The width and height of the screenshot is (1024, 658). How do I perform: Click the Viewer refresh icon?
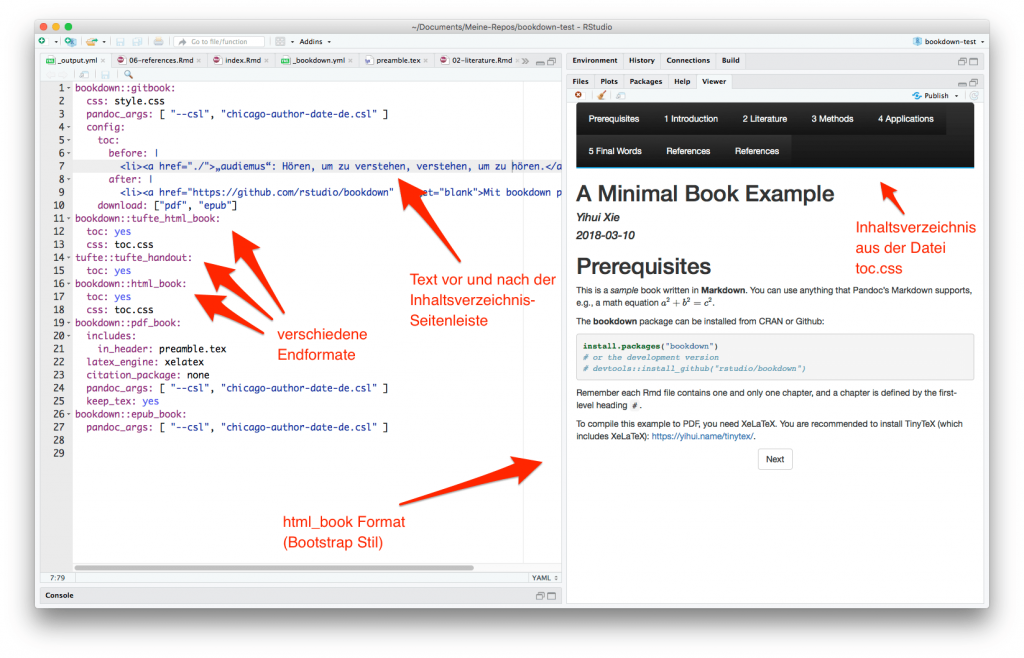pos(974,96)
